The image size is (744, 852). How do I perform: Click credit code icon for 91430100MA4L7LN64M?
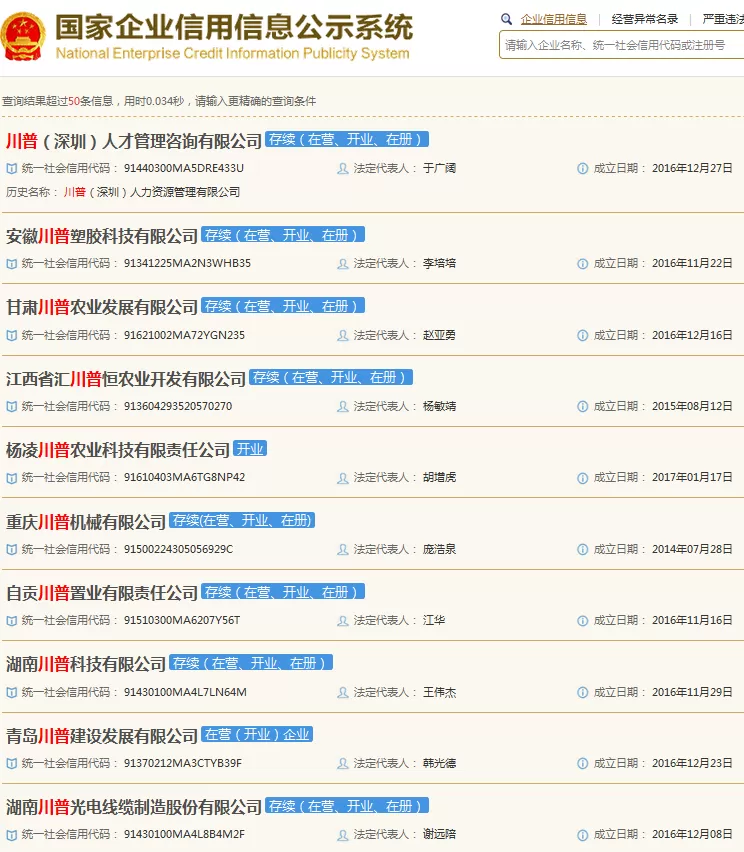pos(11,693)
